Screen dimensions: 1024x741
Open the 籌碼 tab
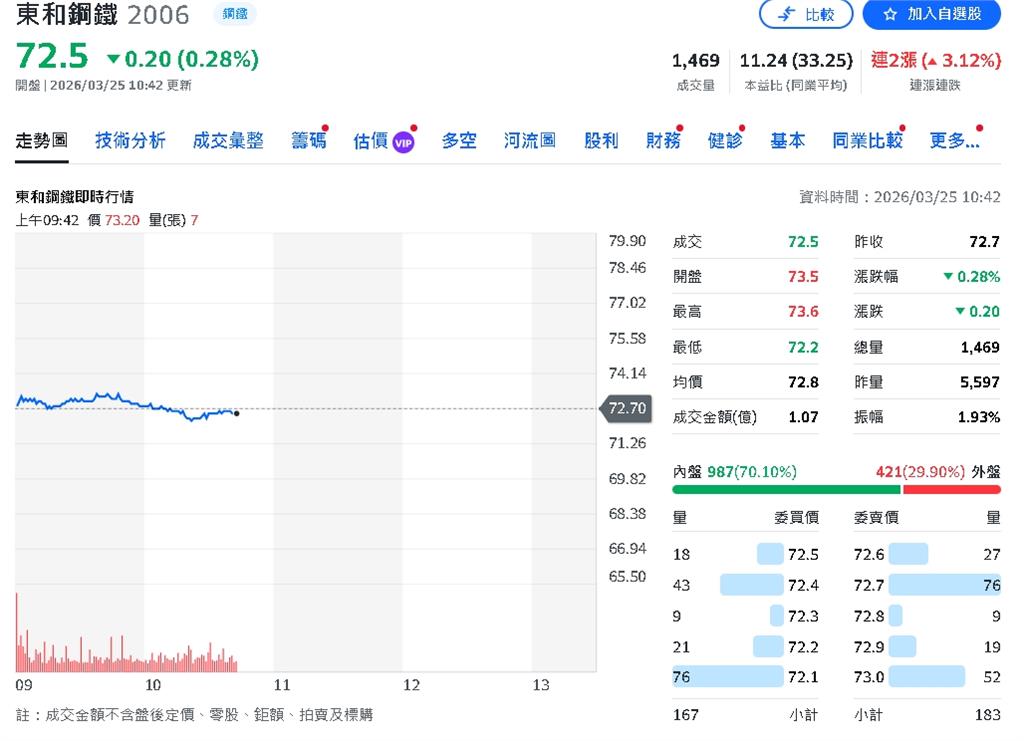point(309,140)
